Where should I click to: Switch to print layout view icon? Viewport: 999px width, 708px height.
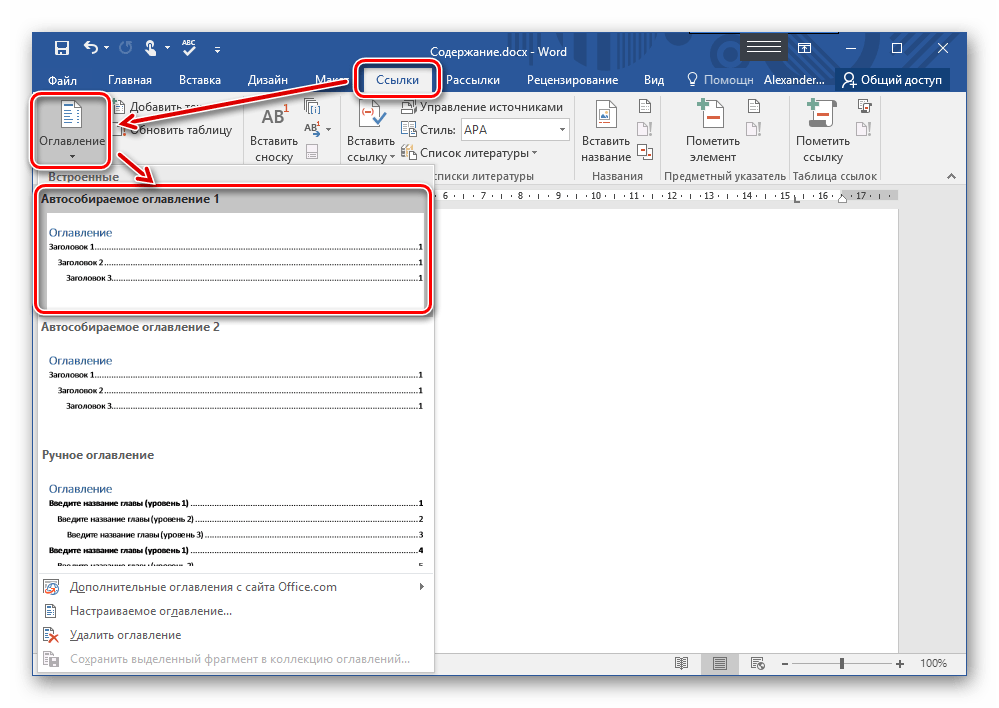point(720,663)
